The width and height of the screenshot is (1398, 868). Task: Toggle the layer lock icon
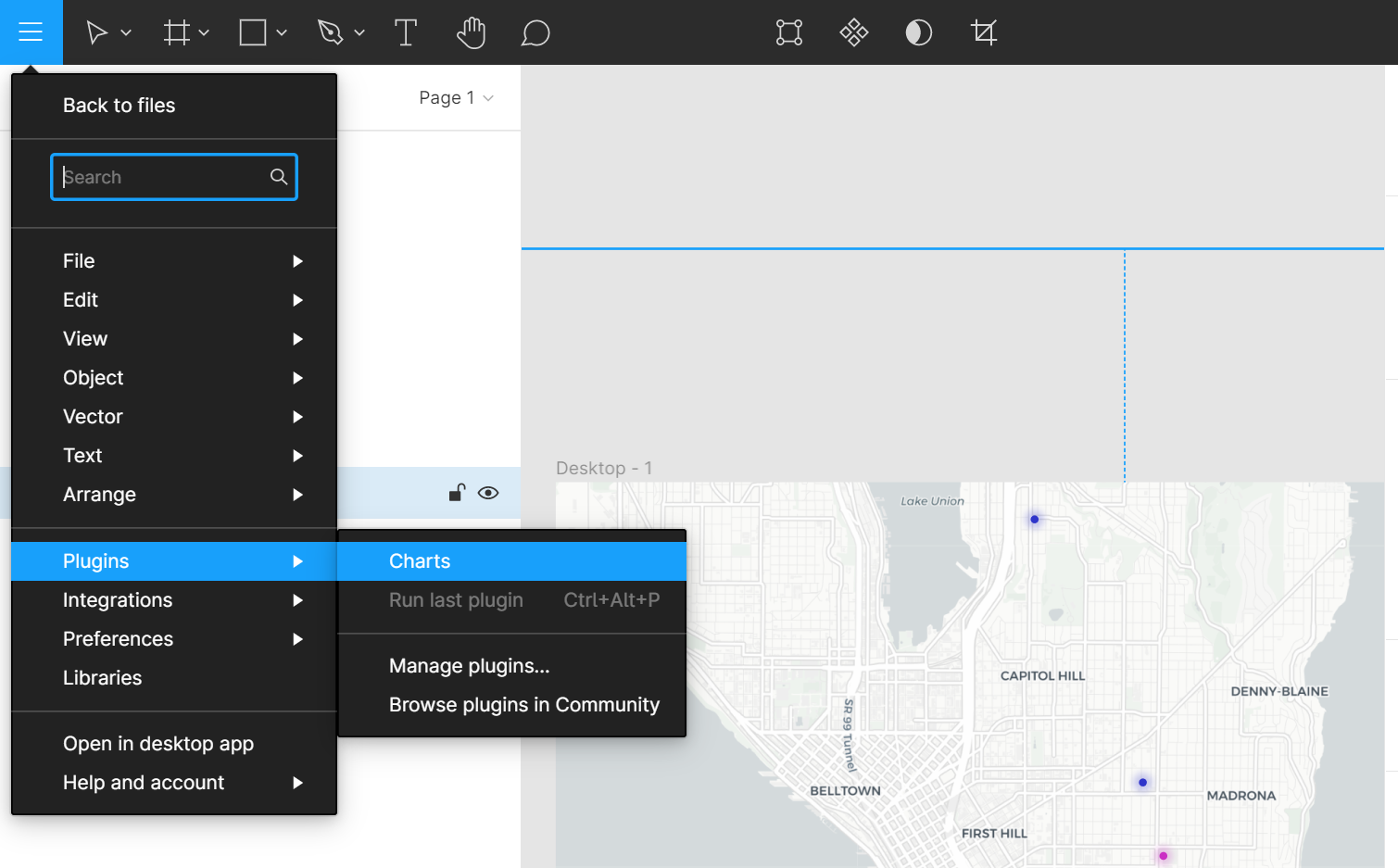(457, 493)
